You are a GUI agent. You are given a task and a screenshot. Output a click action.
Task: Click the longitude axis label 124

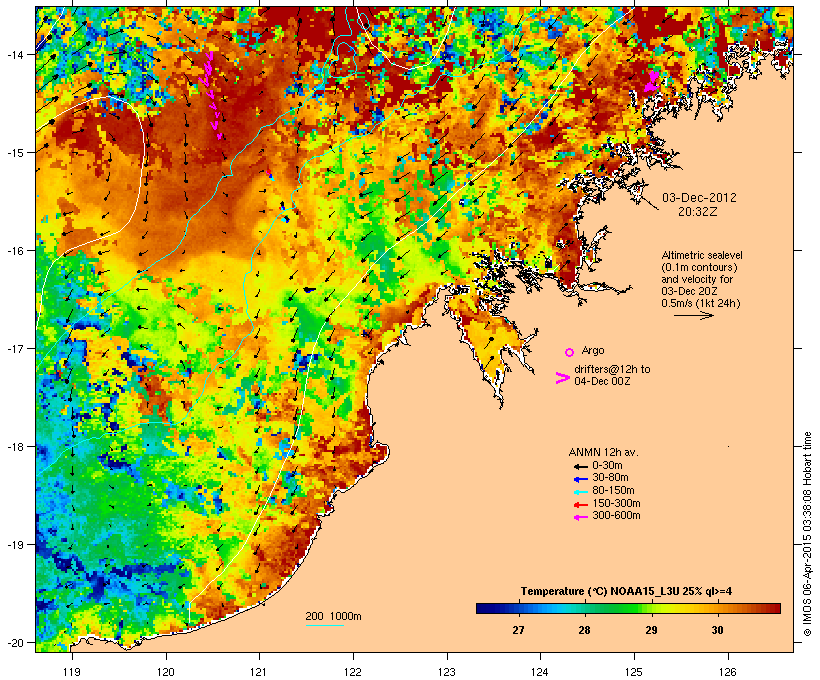[x=540, y=672]
